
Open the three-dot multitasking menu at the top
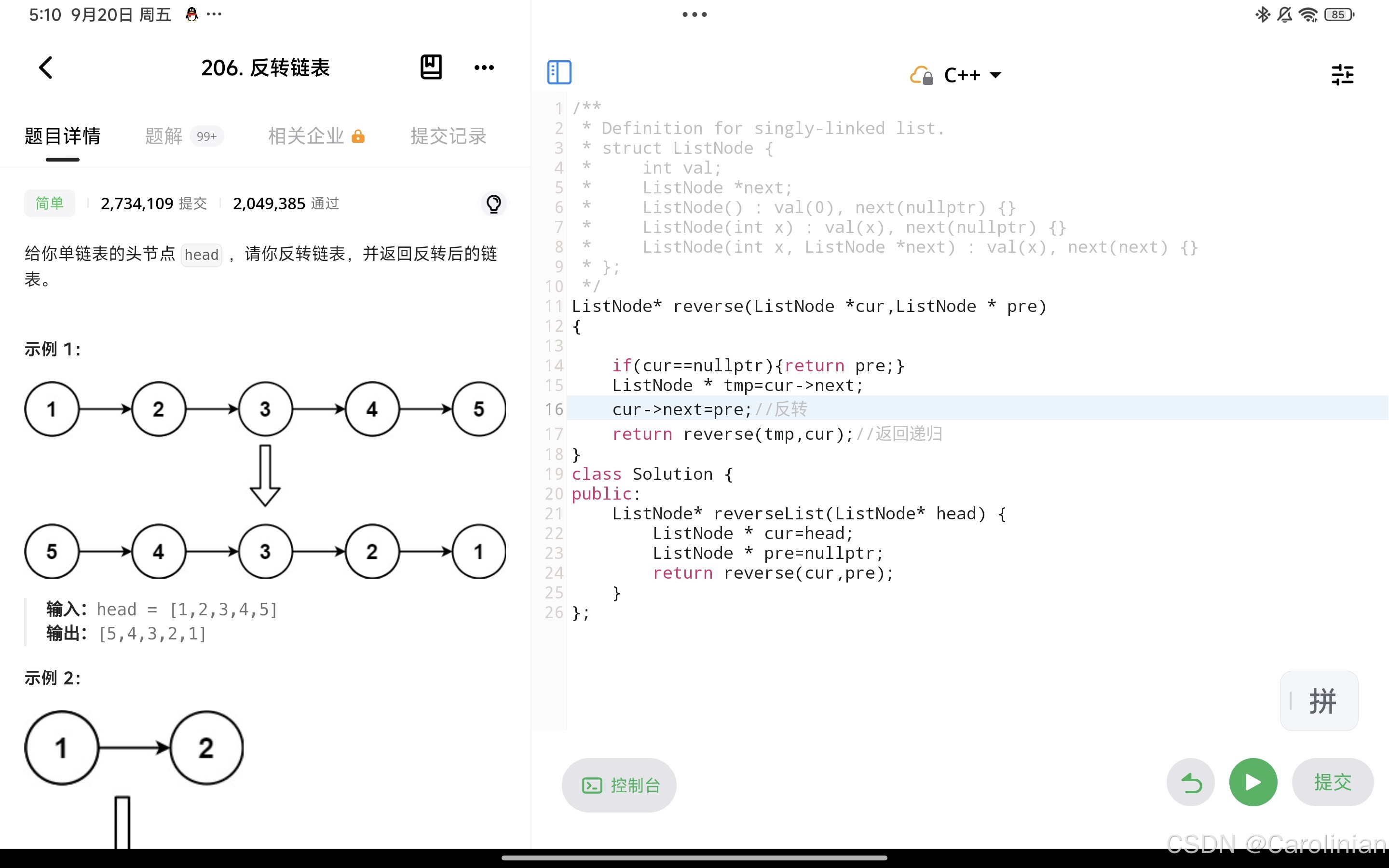[x=694, y=15]
